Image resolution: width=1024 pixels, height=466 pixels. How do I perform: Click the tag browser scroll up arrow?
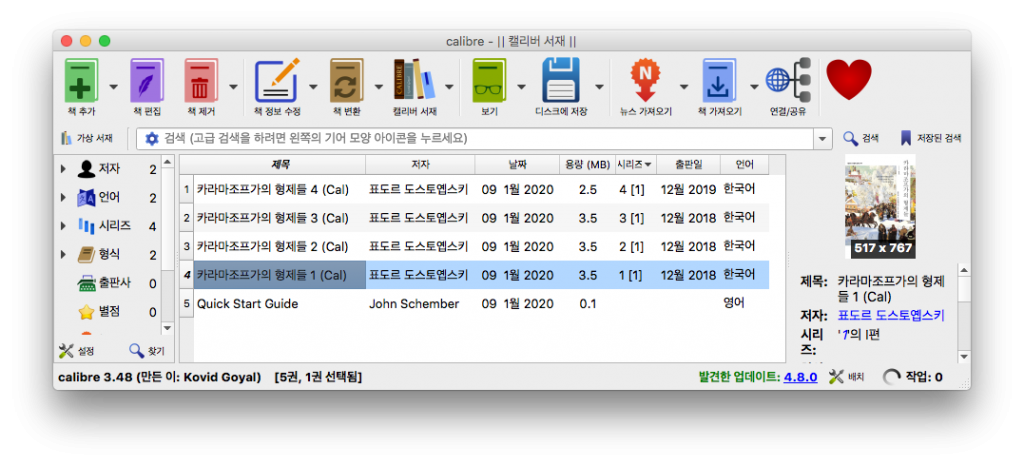point(168,161)
